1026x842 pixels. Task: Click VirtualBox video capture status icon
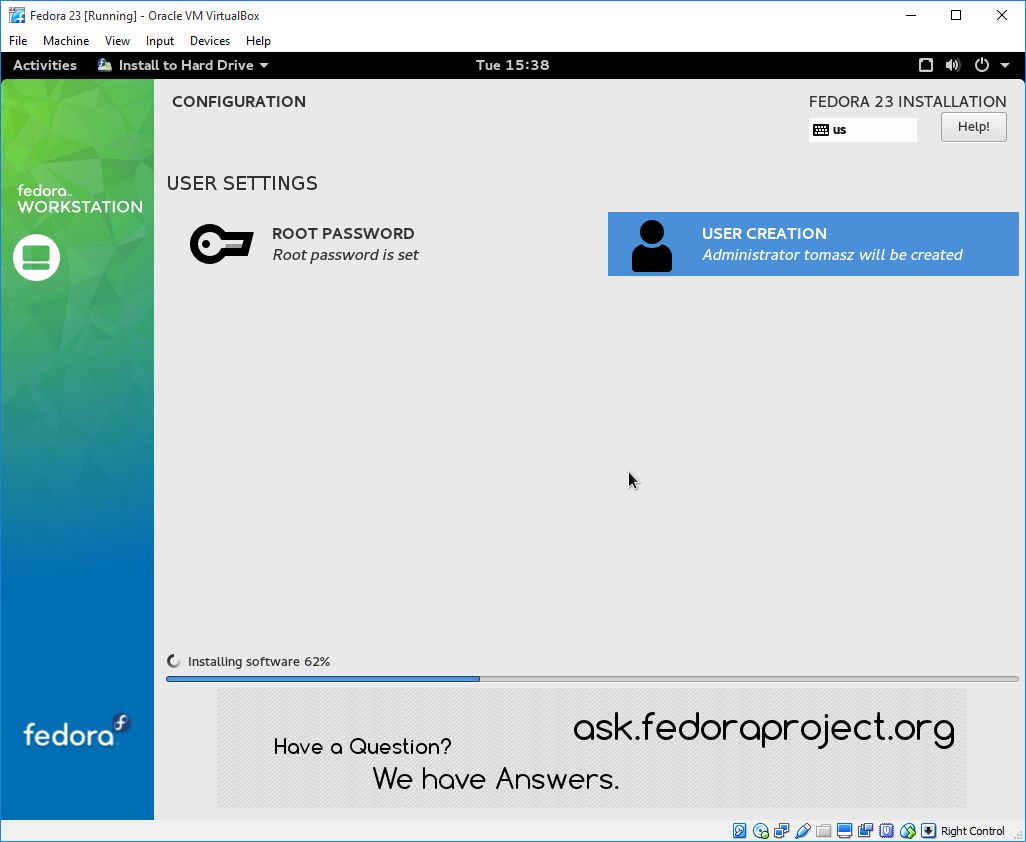pyautogui.click(x=865, y=831)
